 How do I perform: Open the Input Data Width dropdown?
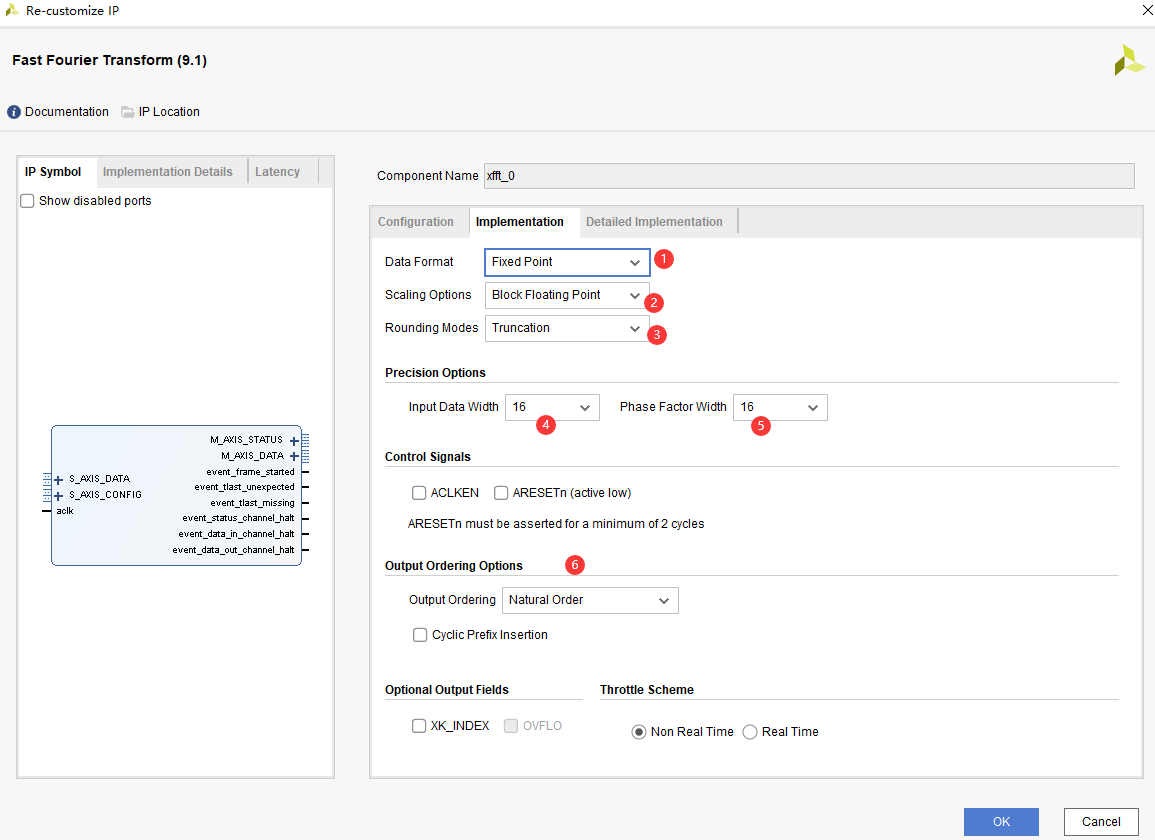(x=552, y=407)
